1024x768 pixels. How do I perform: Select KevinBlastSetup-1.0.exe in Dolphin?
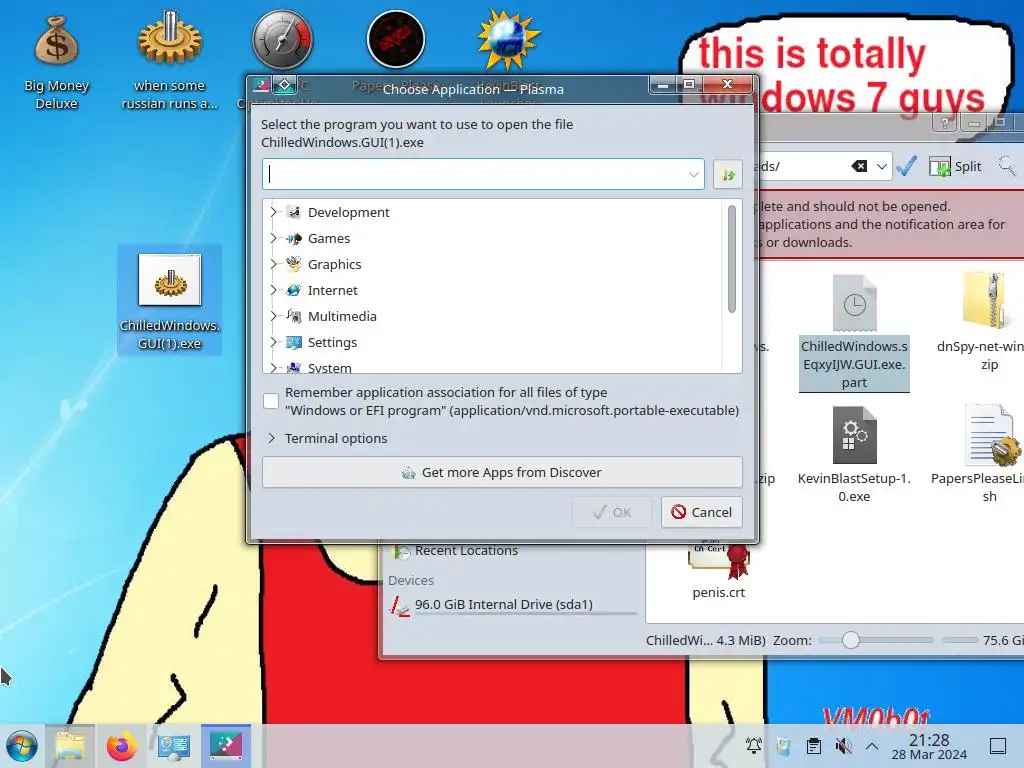coord(854,455)
